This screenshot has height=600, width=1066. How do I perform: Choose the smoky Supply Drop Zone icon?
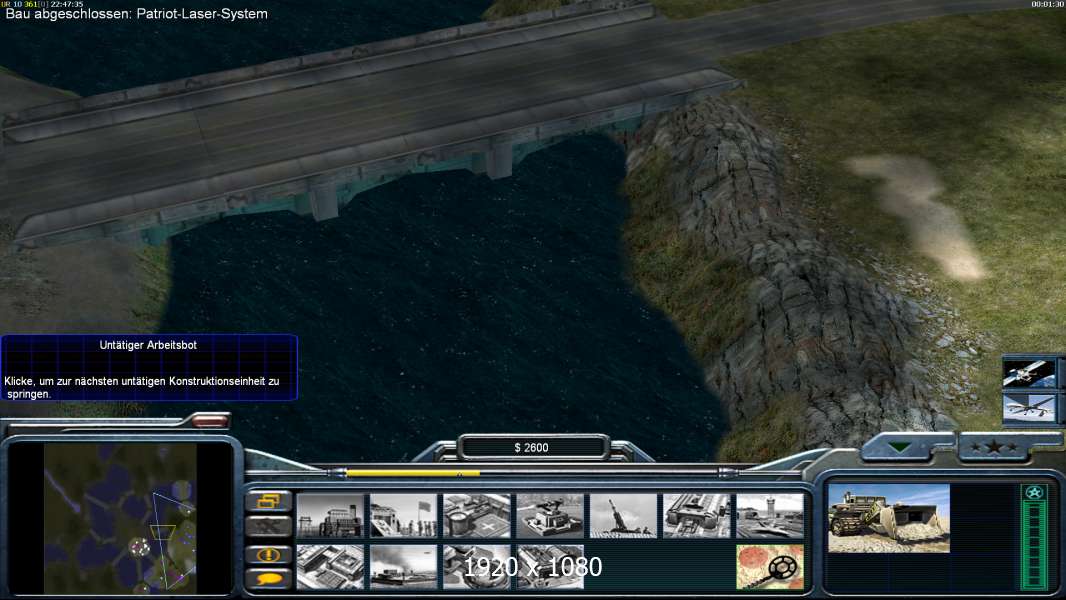pyautogui.click(x=403, y=567)
